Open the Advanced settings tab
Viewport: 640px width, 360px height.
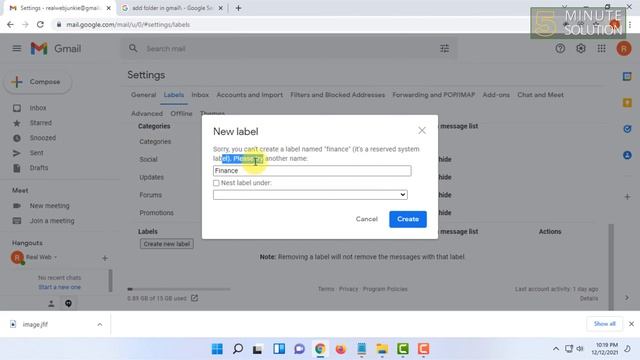click(147, 113)
